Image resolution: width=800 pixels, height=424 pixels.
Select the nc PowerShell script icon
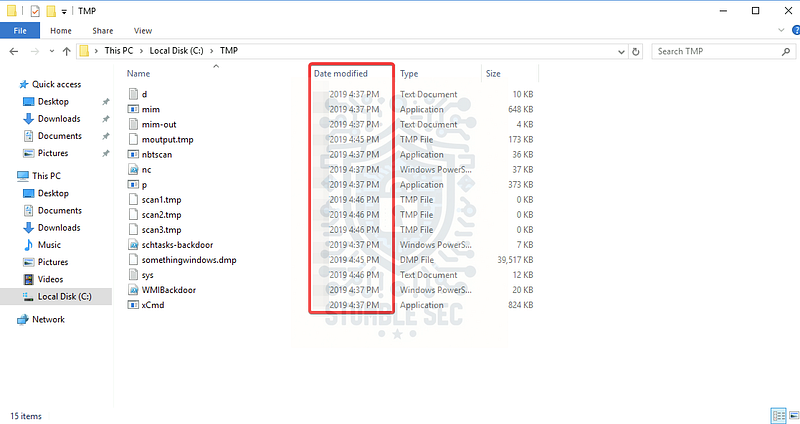[x=133, y=169]
